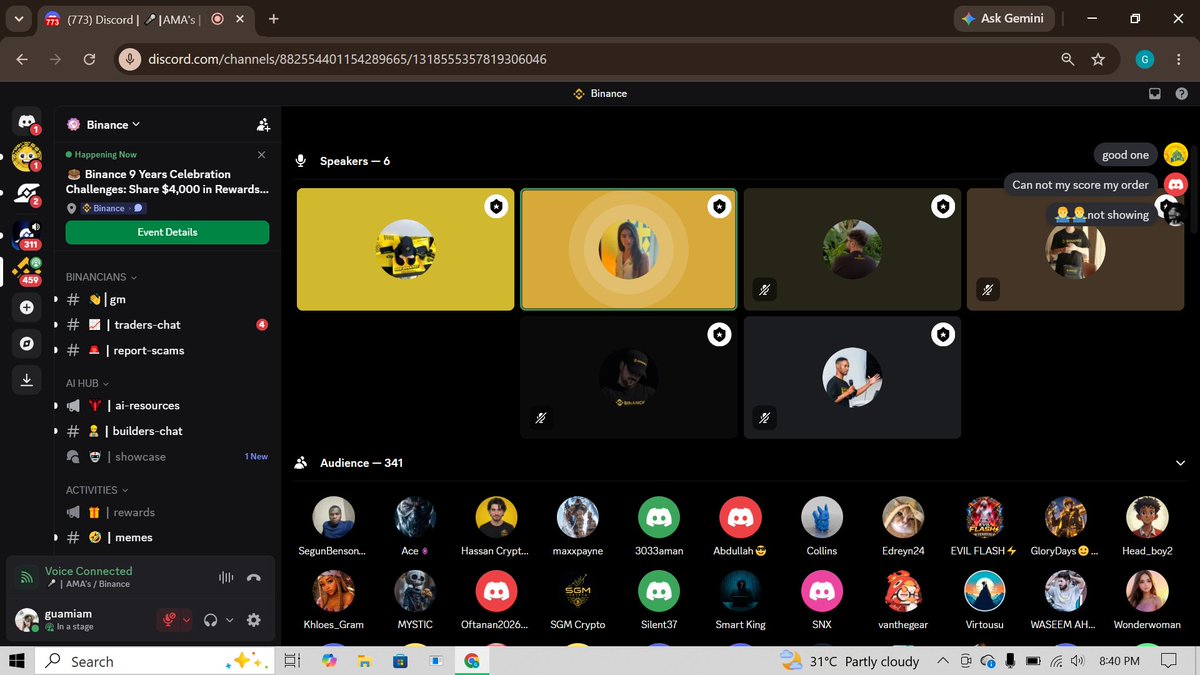Click the discord.com address bar URL
Viewport: 1200px width, 675px height.
point(347,59)
